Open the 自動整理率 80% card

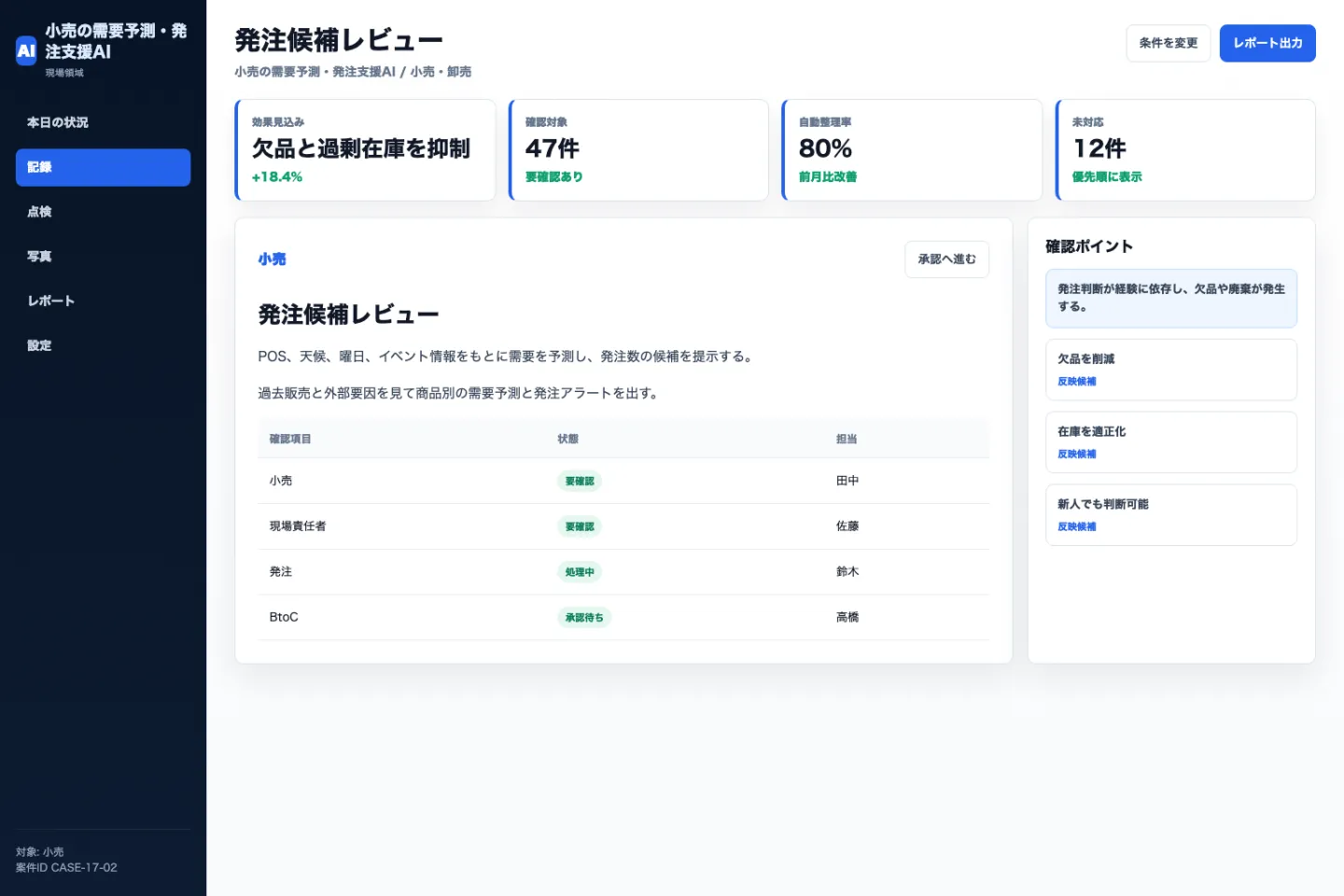click(x=912, y=149)
